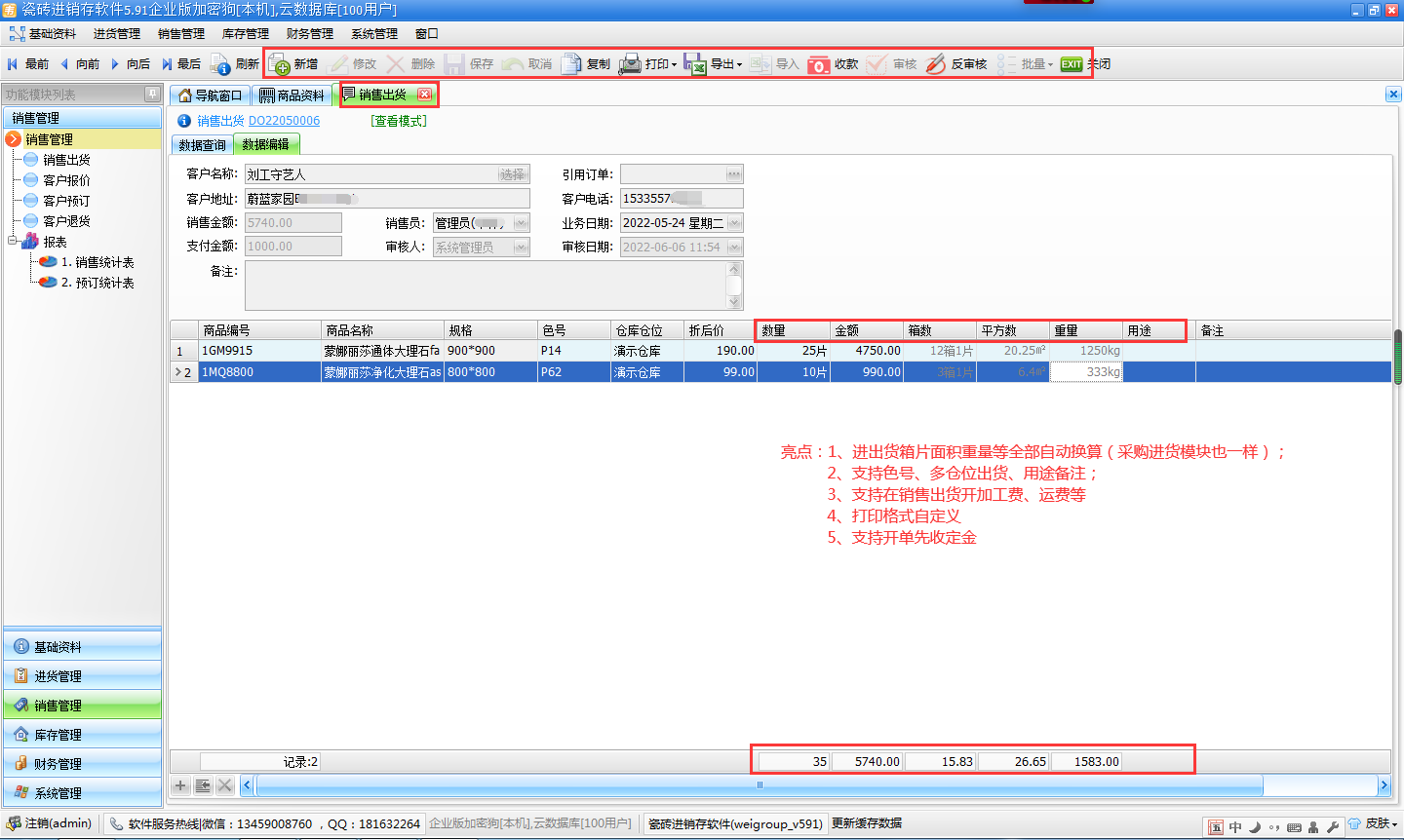Un-audit the document with 反审核
Screen dimensions: 1404x840
coord(956,64)
